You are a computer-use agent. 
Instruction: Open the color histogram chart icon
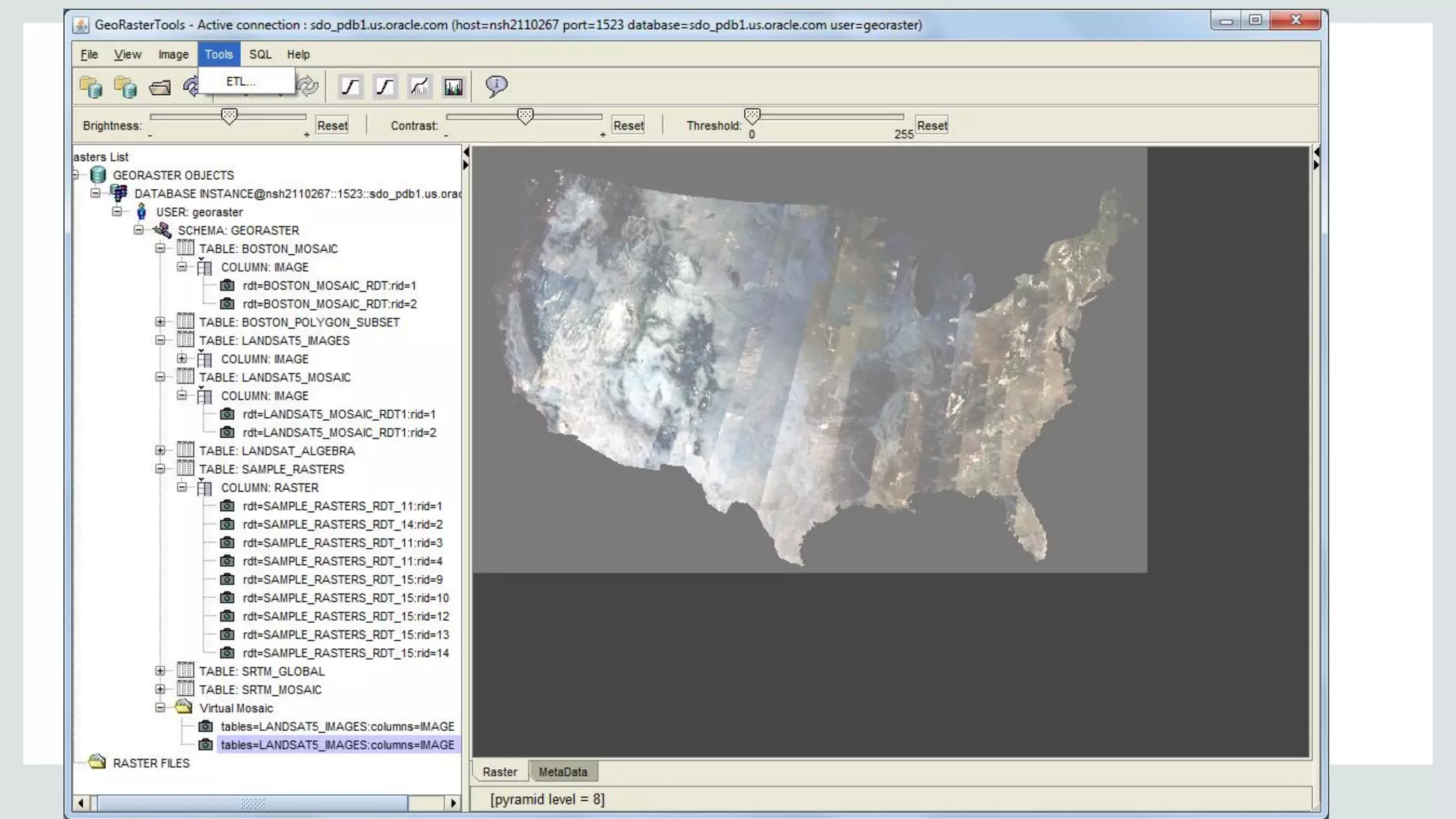point(454,87)
